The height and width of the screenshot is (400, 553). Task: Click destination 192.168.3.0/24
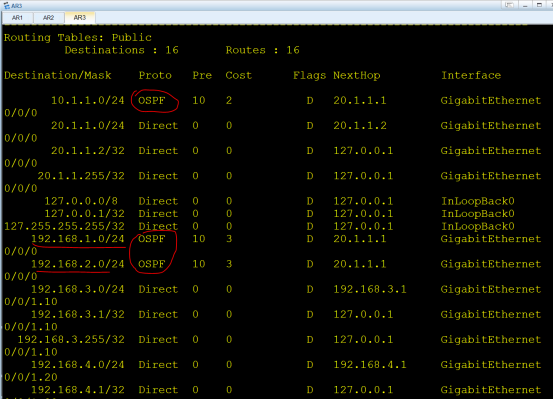78,289
